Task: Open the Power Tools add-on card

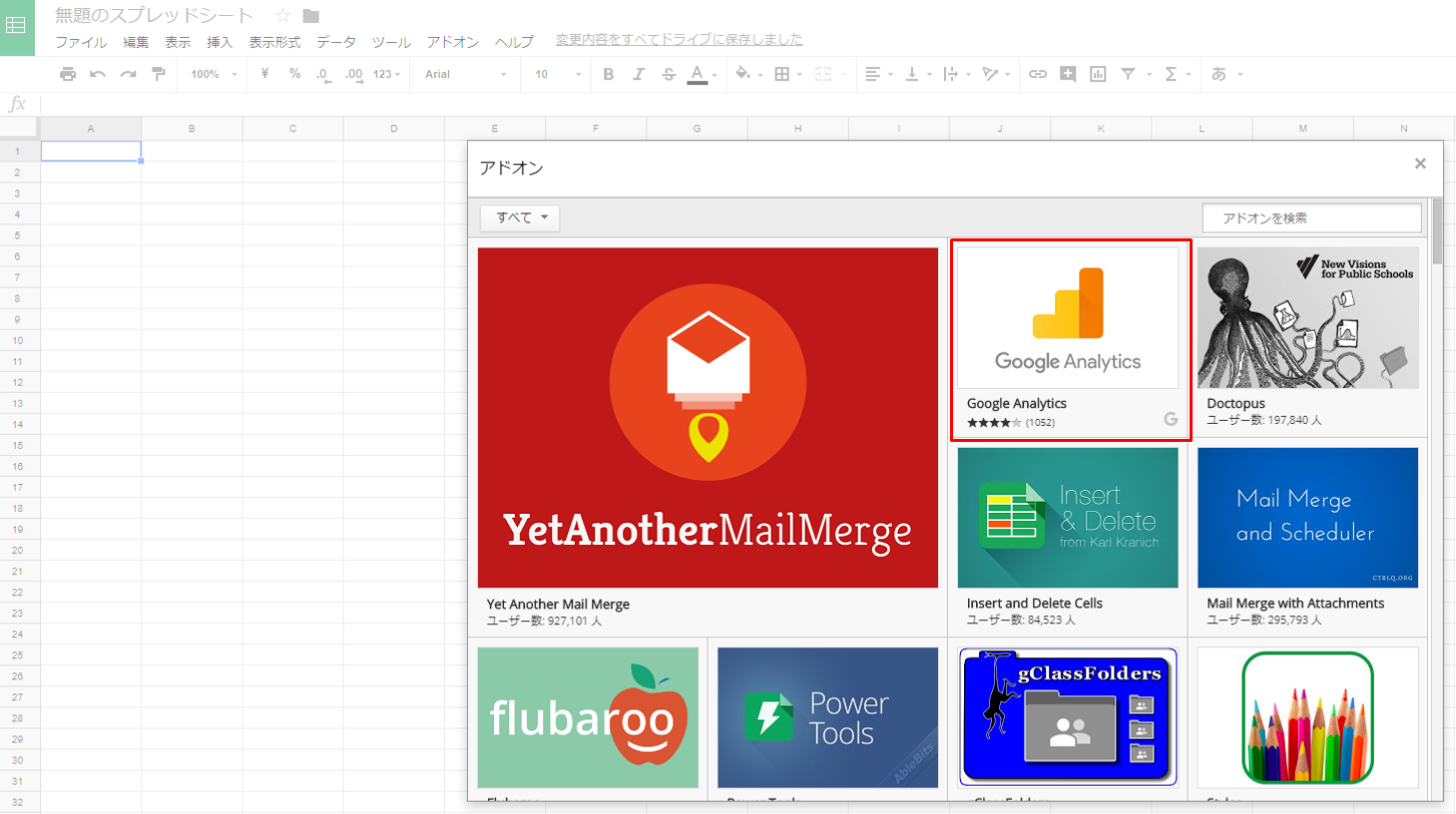Action: 827,720
